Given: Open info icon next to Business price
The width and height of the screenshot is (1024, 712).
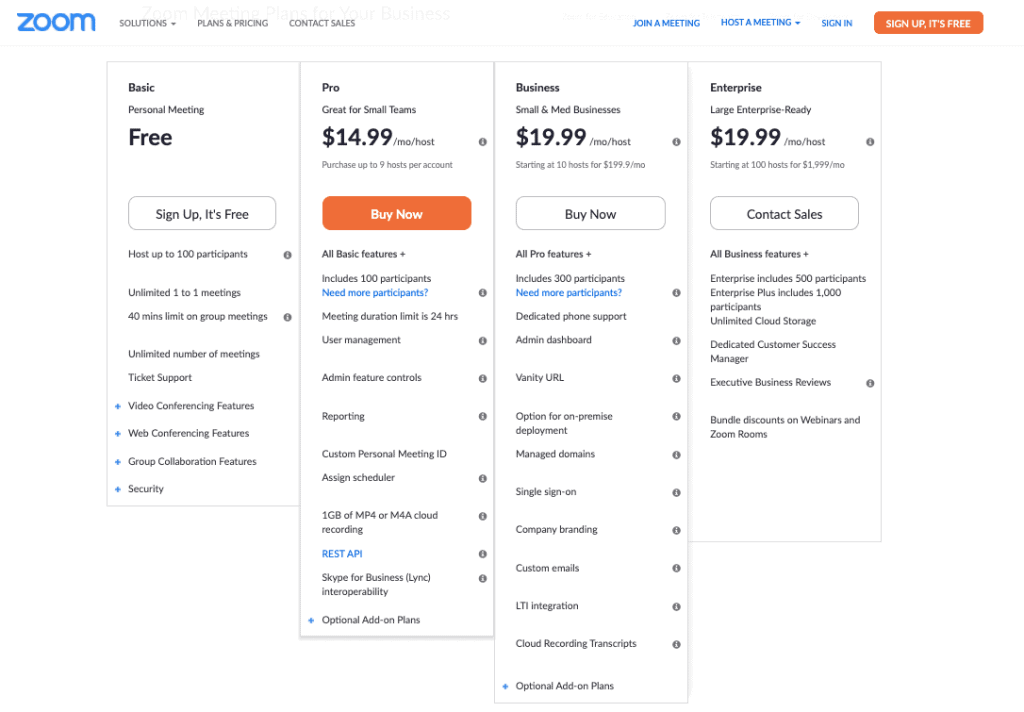Looking at the screenshot, I should point(677,142).
